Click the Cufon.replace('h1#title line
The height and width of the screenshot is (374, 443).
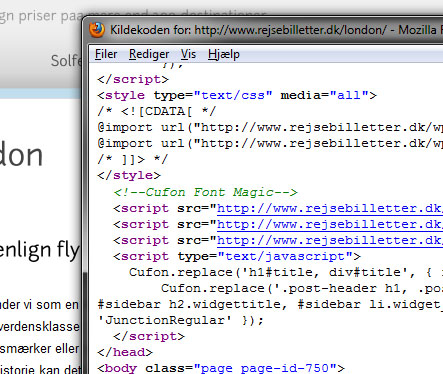click(286, 273)
